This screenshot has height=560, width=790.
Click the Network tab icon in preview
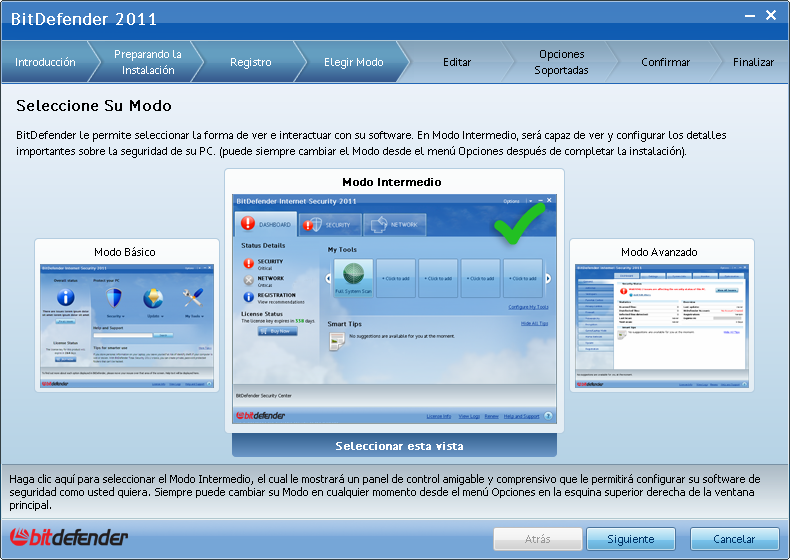pyautogui.click(x=378, y=224)
